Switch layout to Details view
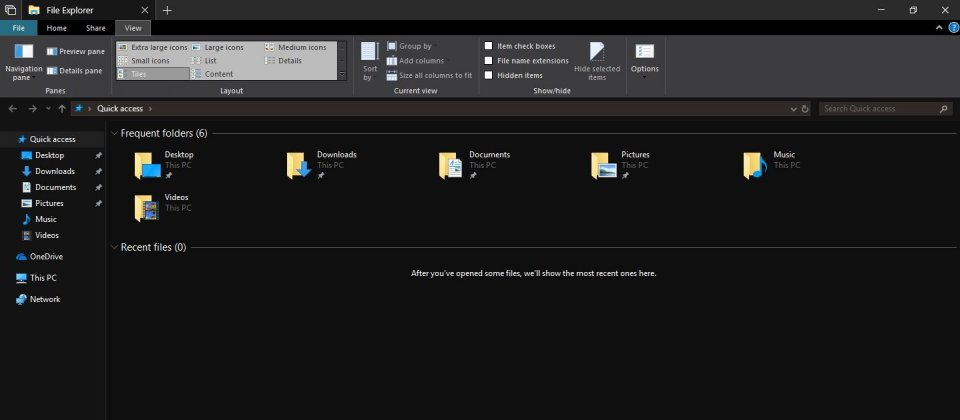960x420 pixels. pos(283,61)
